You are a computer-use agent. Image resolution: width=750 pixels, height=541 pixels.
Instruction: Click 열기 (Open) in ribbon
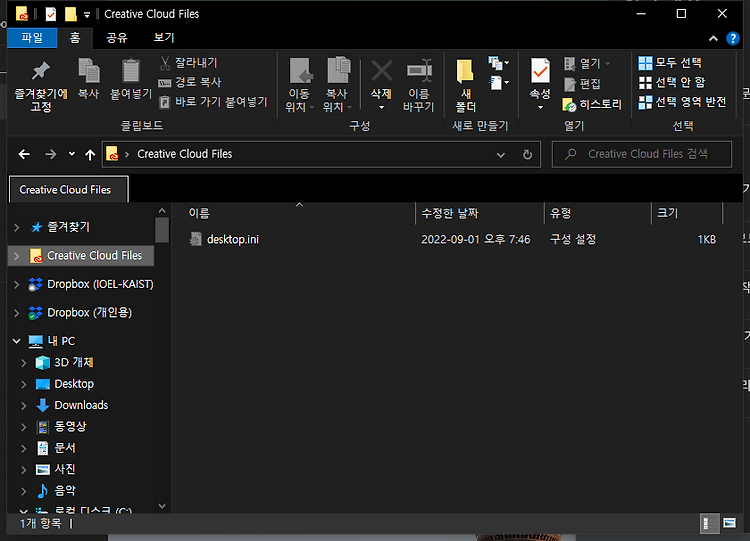tap(587, 63)
